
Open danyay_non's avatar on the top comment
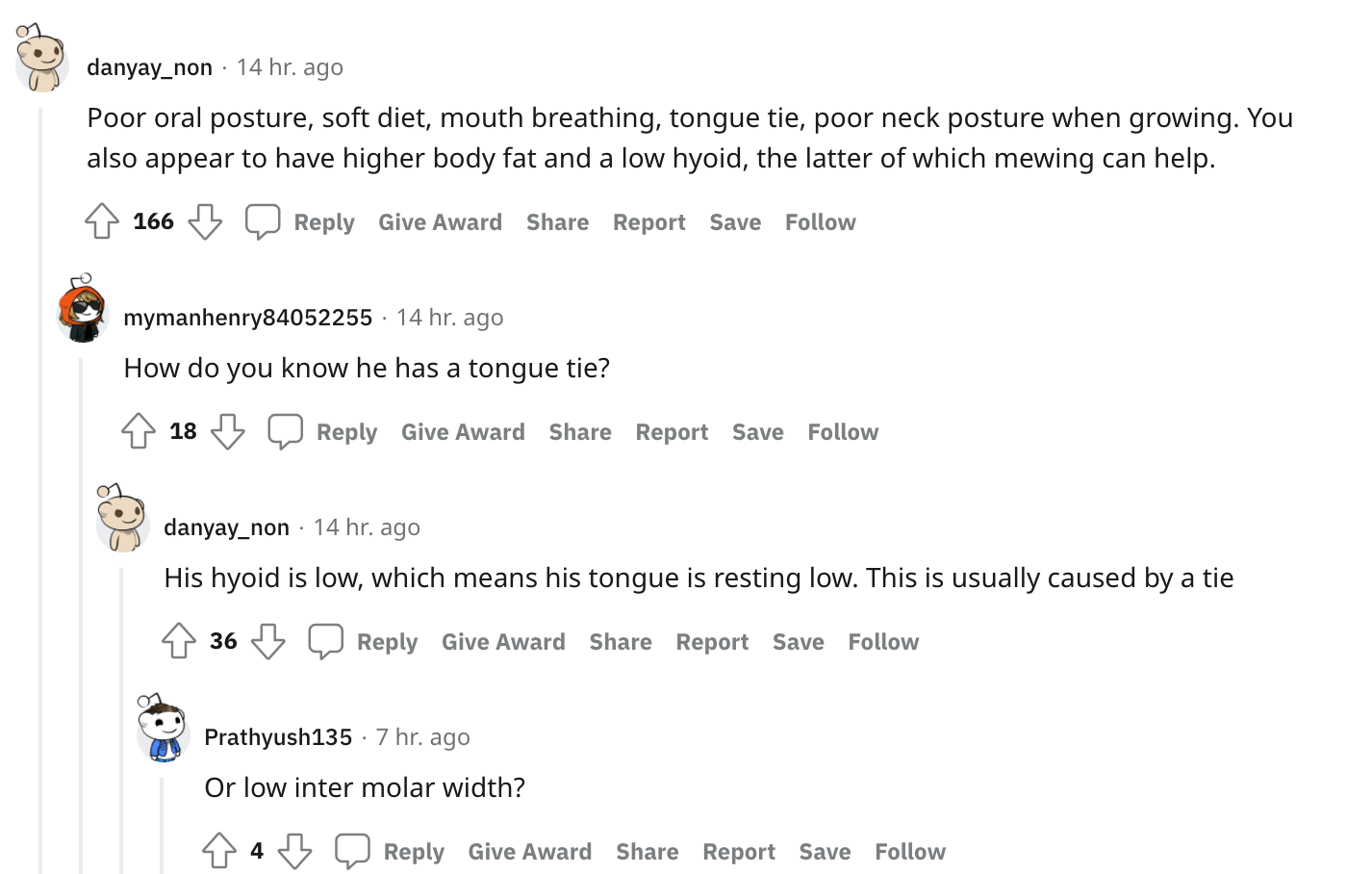pyautogui.click(x=41, y=58)
